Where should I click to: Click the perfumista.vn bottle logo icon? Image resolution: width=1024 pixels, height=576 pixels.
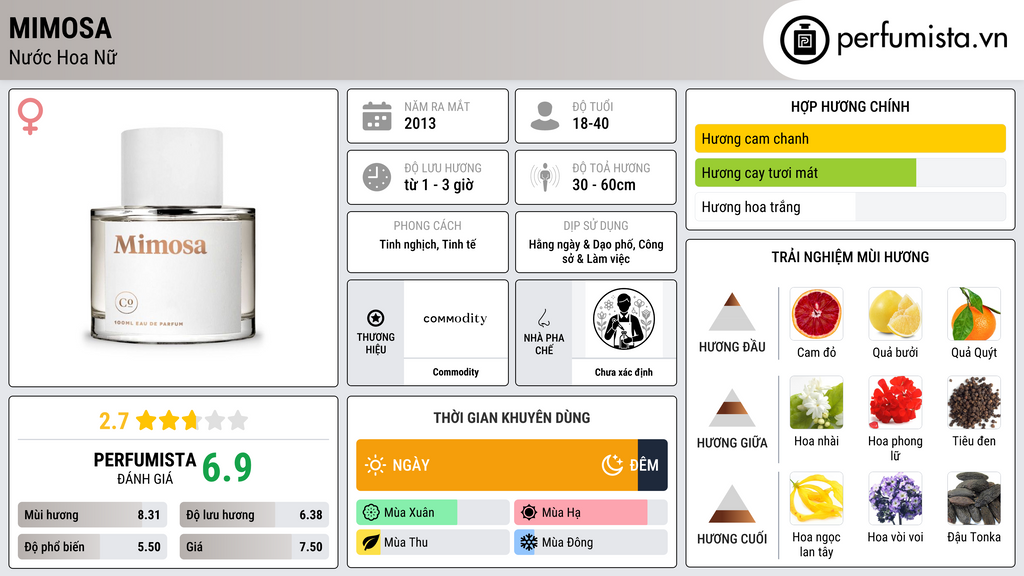point(804,40)
